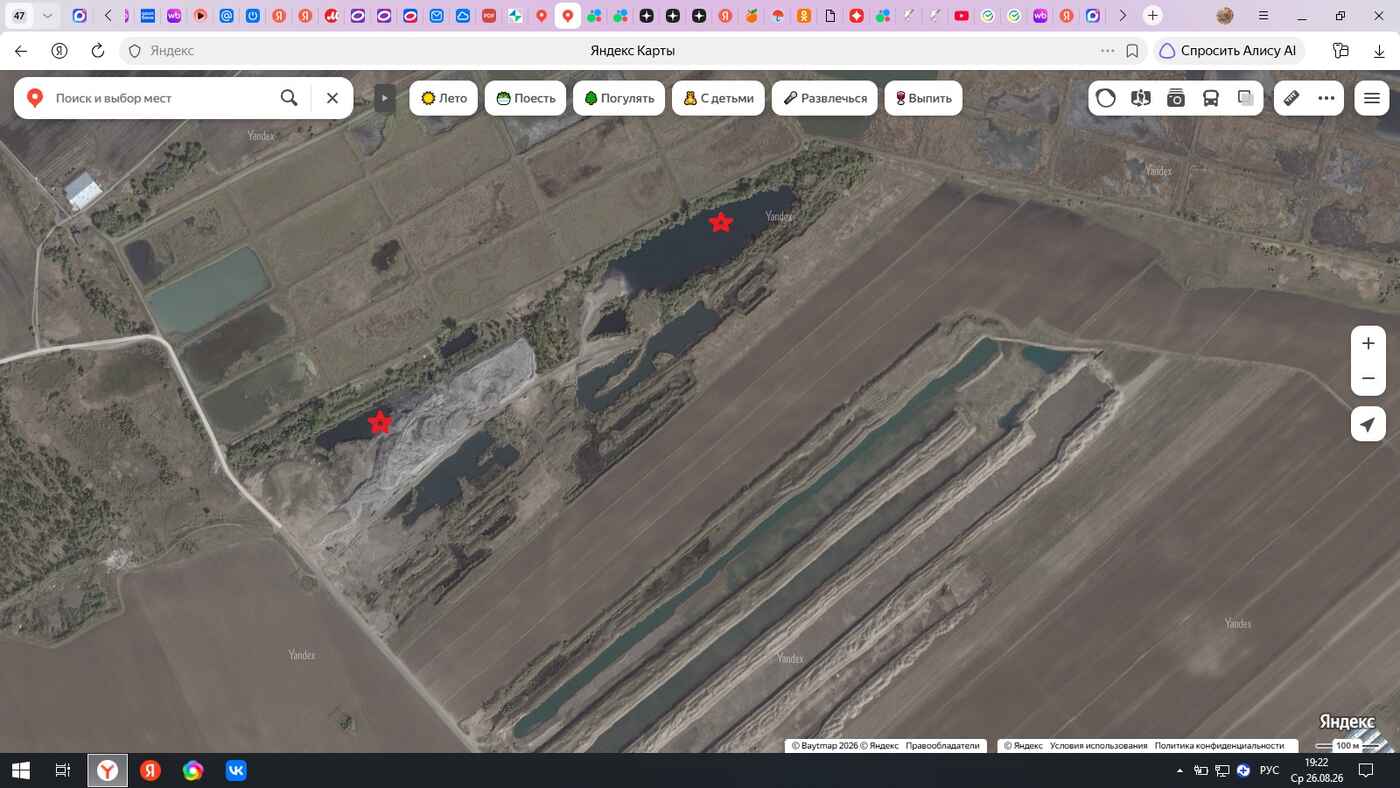Open the Windows Start menu
The width and height of the screenshot is (1400, 788).
coord(20,770)
